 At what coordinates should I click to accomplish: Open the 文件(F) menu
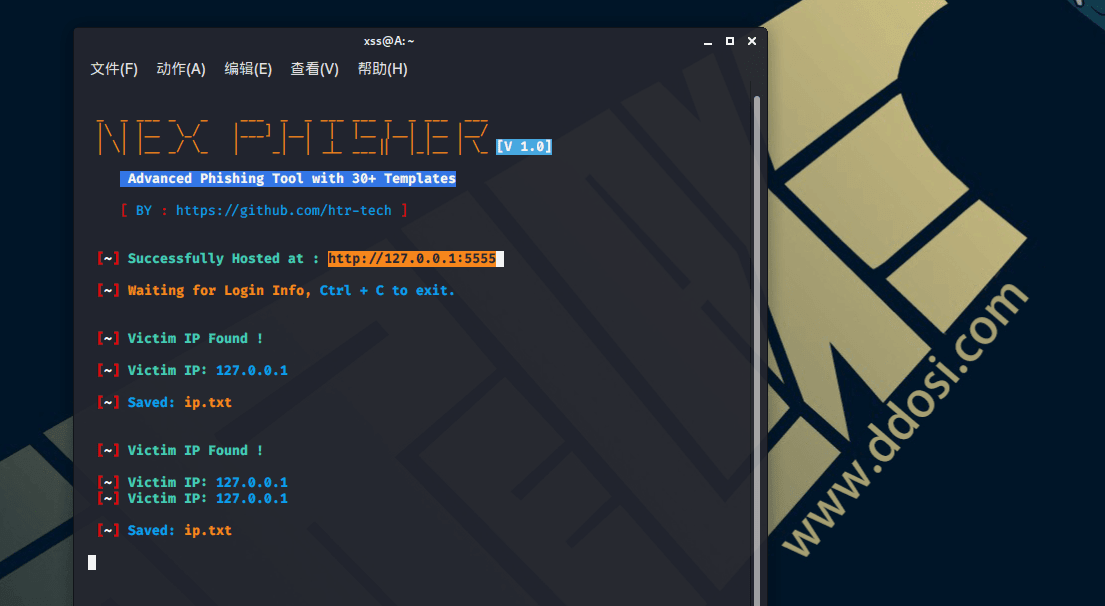click(x=113, y=69)
